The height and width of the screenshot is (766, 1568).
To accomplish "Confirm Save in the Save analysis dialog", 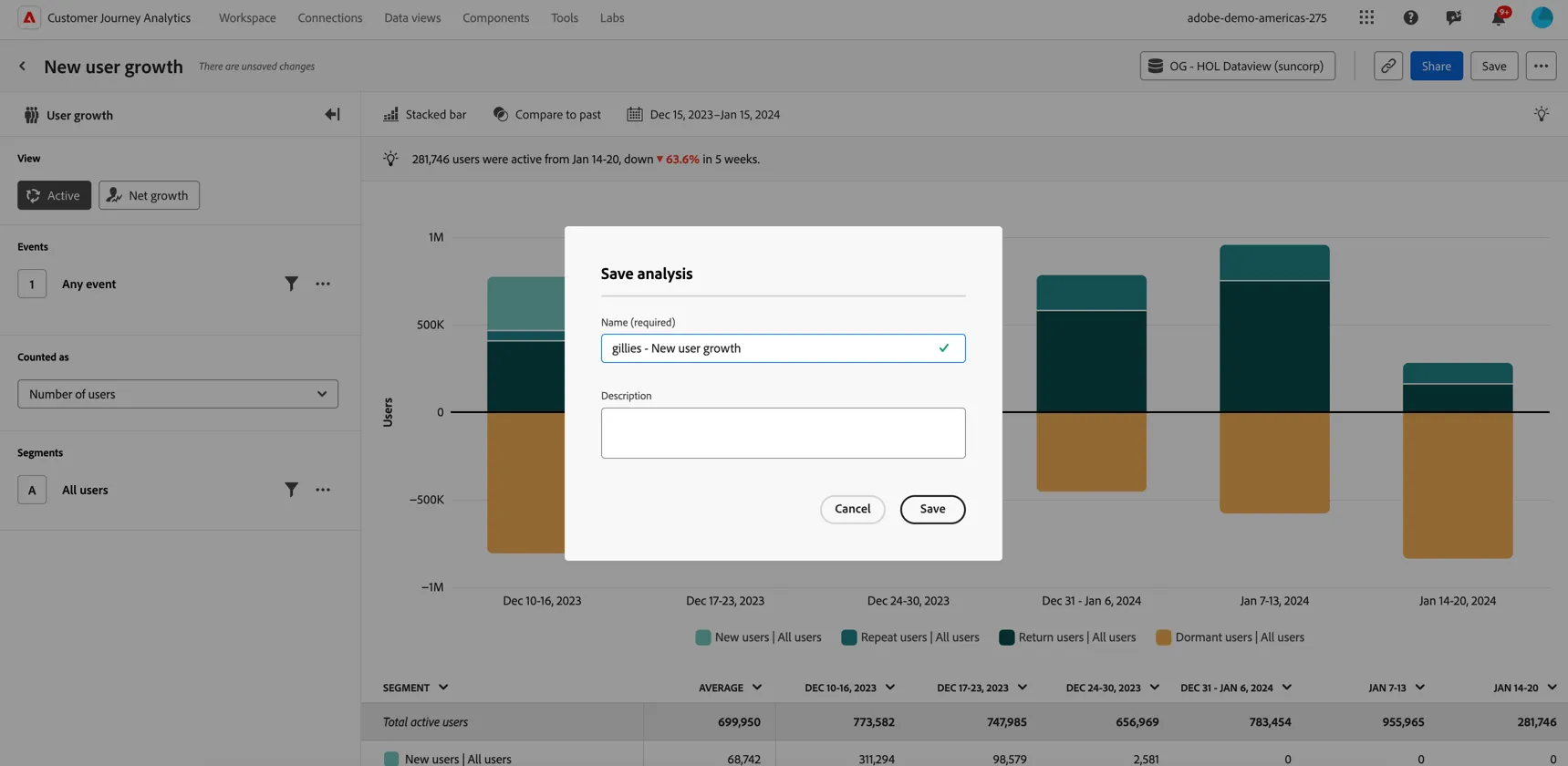I will point(932,510).
